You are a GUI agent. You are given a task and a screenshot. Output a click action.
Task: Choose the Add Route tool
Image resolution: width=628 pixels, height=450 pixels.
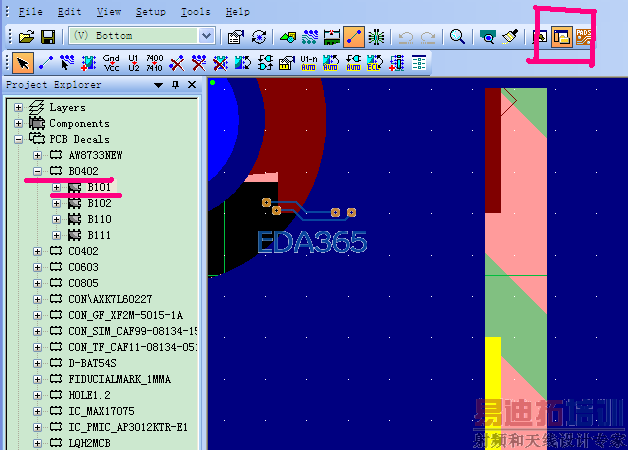pyautogui.click(x=67, y=63)
